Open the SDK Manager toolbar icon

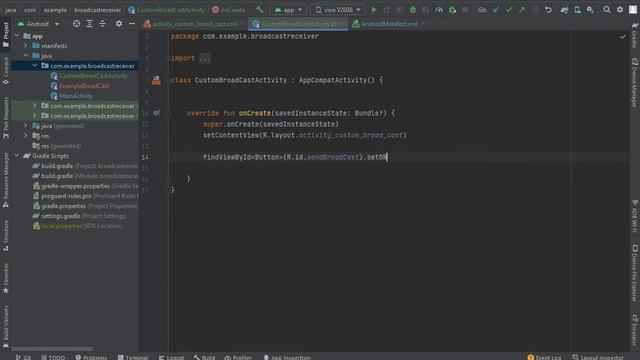(x=590, y=9)
